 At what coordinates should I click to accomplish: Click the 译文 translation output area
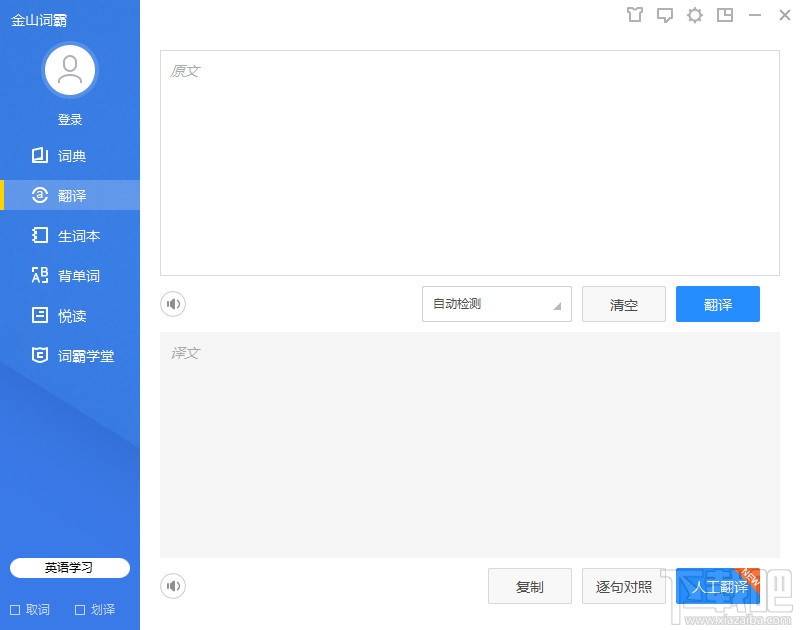coord(469,445)
